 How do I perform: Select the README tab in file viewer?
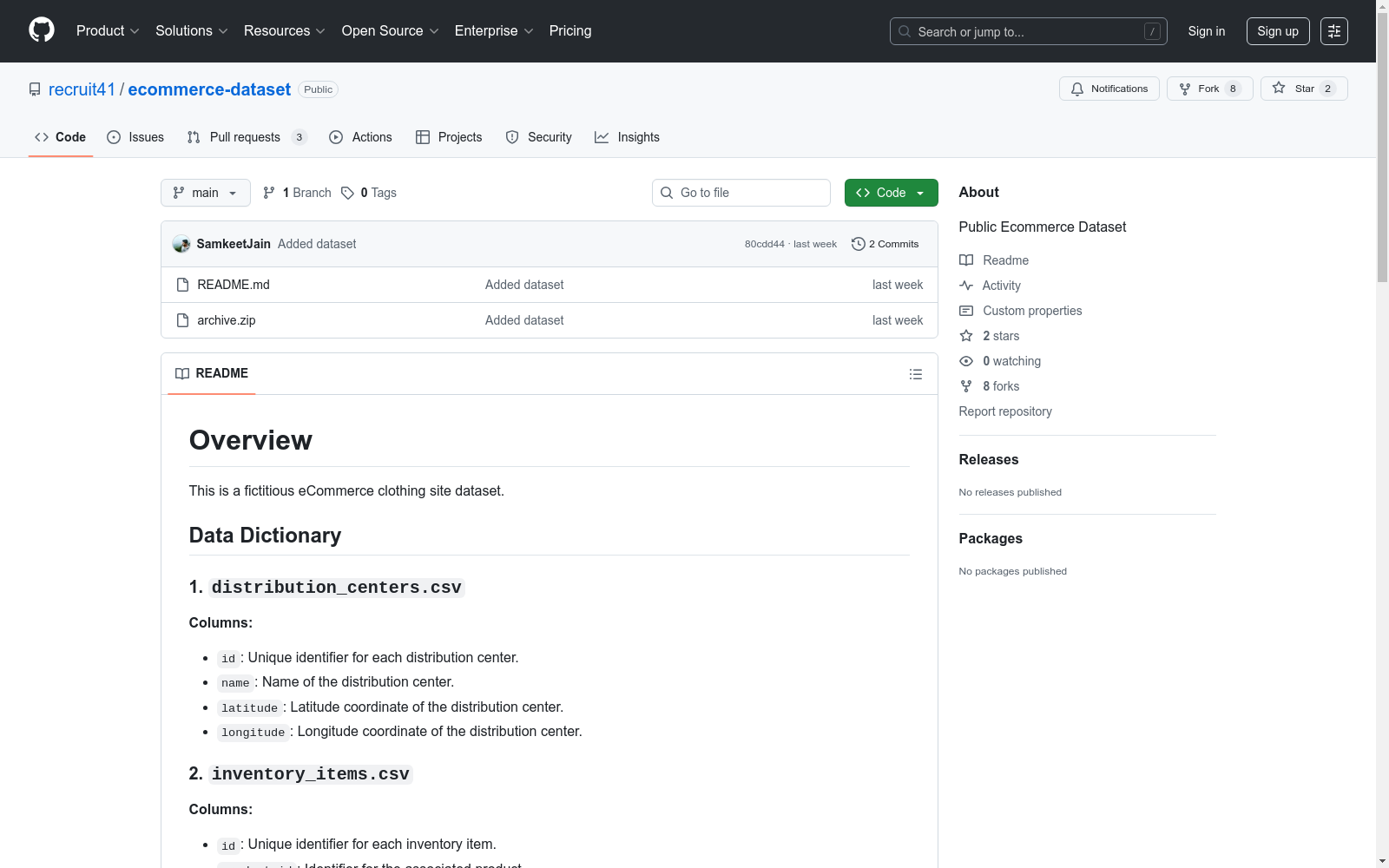point(212,373)
